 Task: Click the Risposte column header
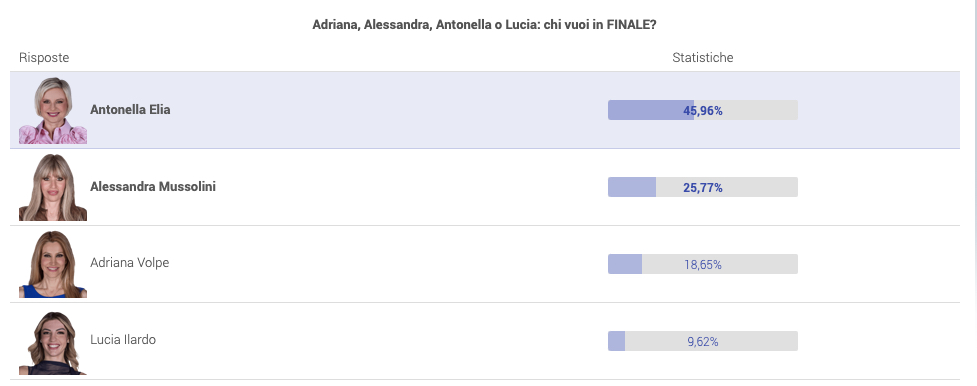coord(44,57)
